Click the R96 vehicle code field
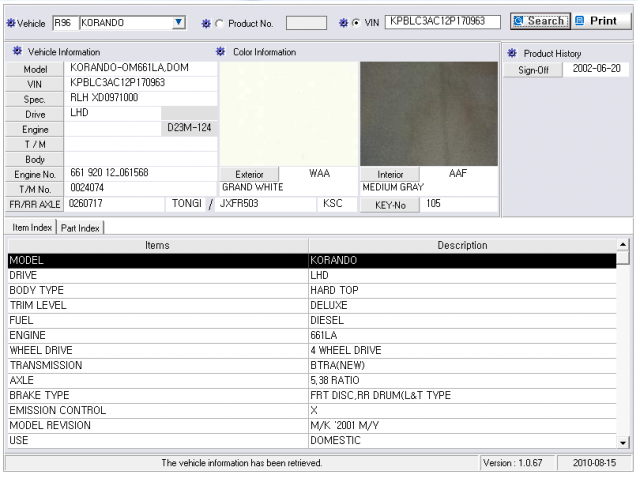 click(x=65, y=23)
